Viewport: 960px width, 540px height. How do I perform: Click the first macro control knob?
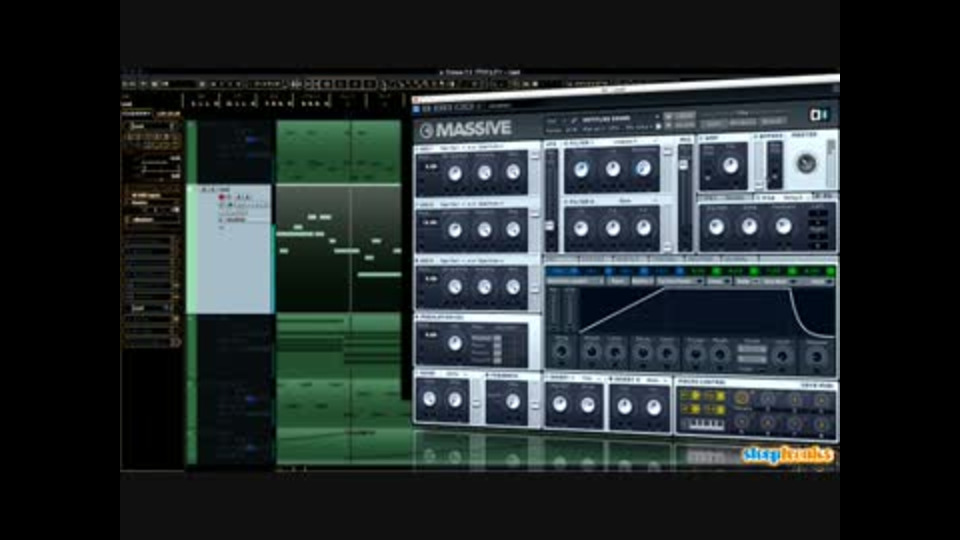click(x=741, y=399)
